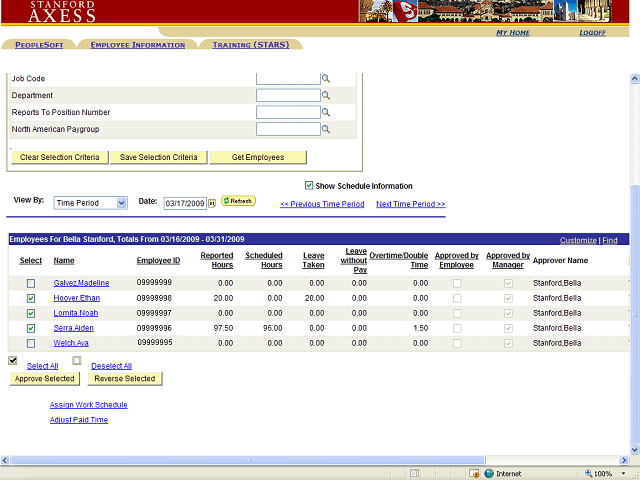Viewport: 640px width, 480px height.
Task: Uncheck the Hoover, Ethan select box
Action: [31, 299]
